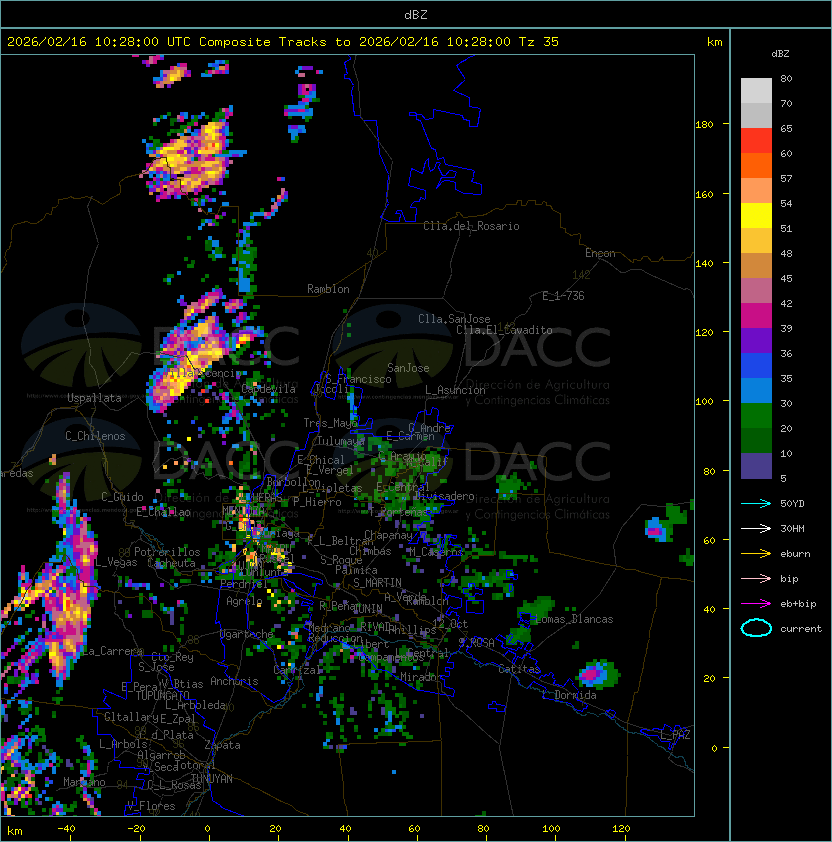Click the 'Cacheuta' map label
832x842 pixels.
pos(171,563)
